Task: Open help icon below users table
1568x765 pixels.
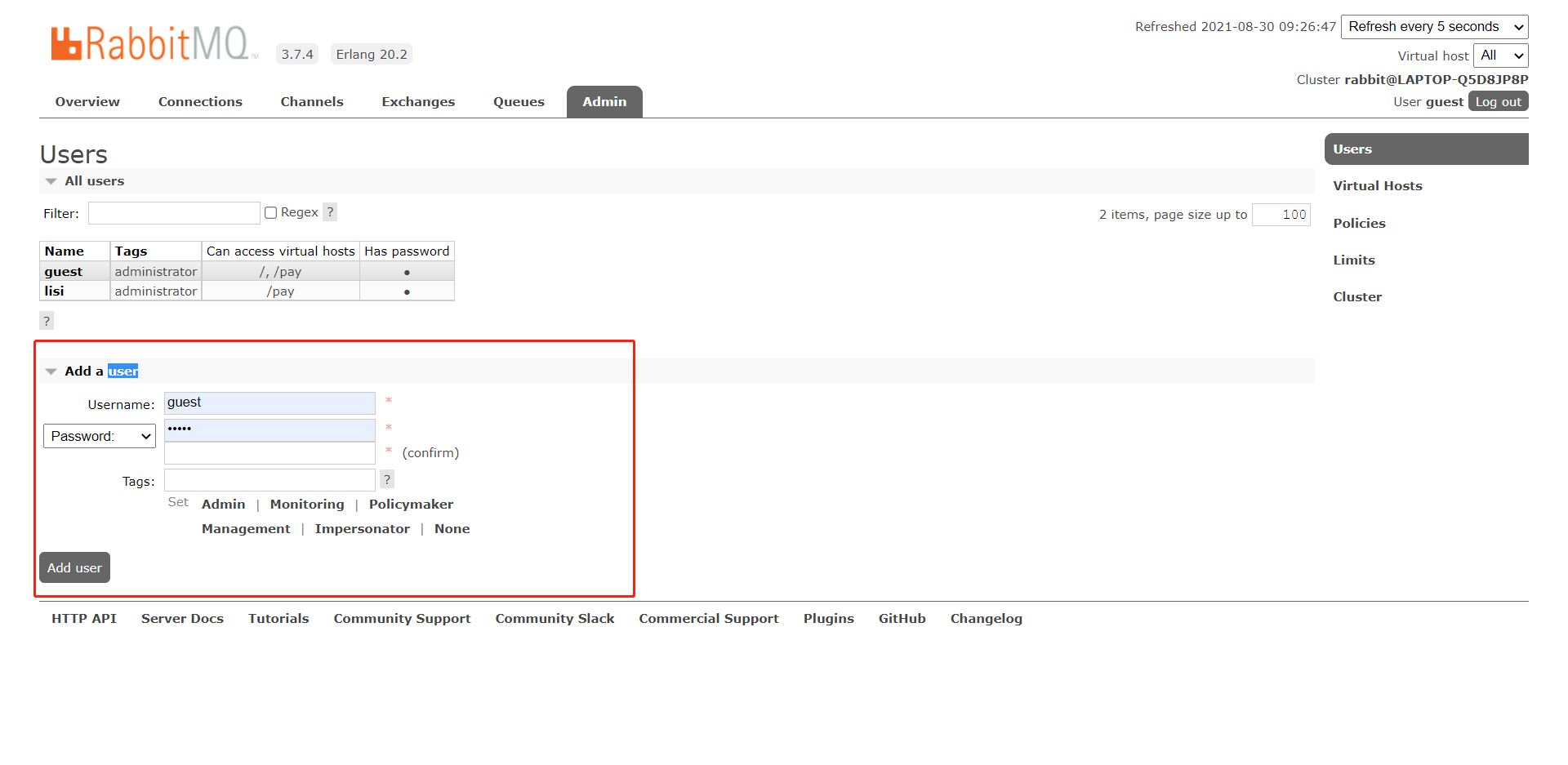Action: coord(47,321)
